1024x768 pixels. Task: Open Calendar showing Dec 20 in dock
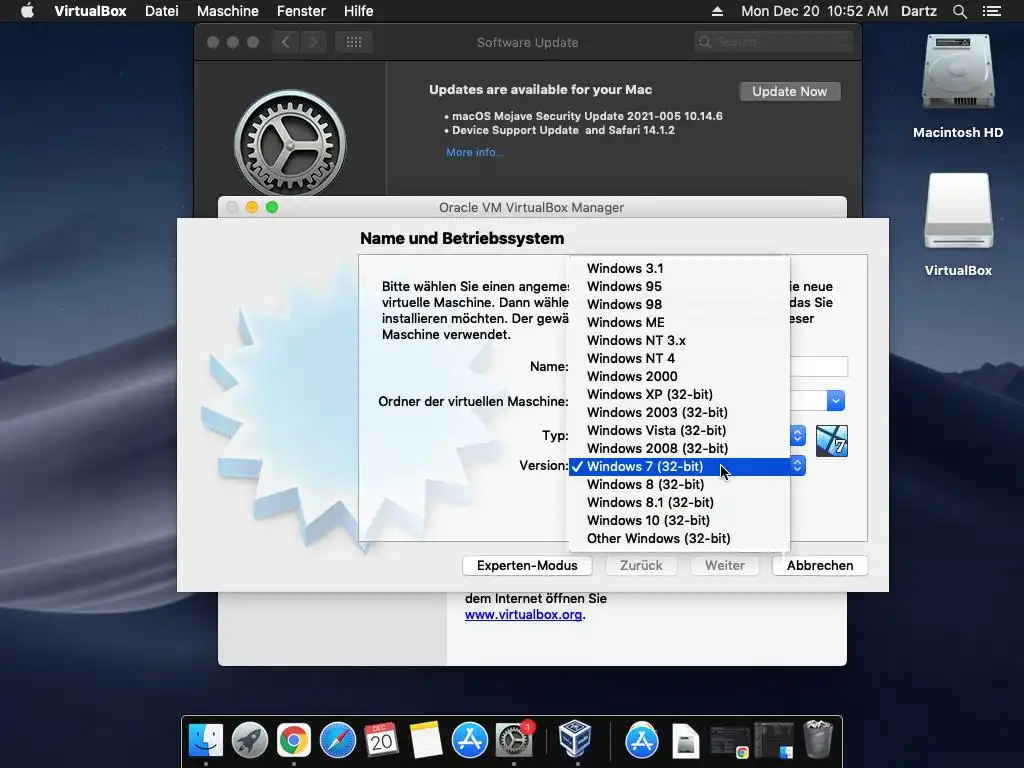(x=381, y=741)
